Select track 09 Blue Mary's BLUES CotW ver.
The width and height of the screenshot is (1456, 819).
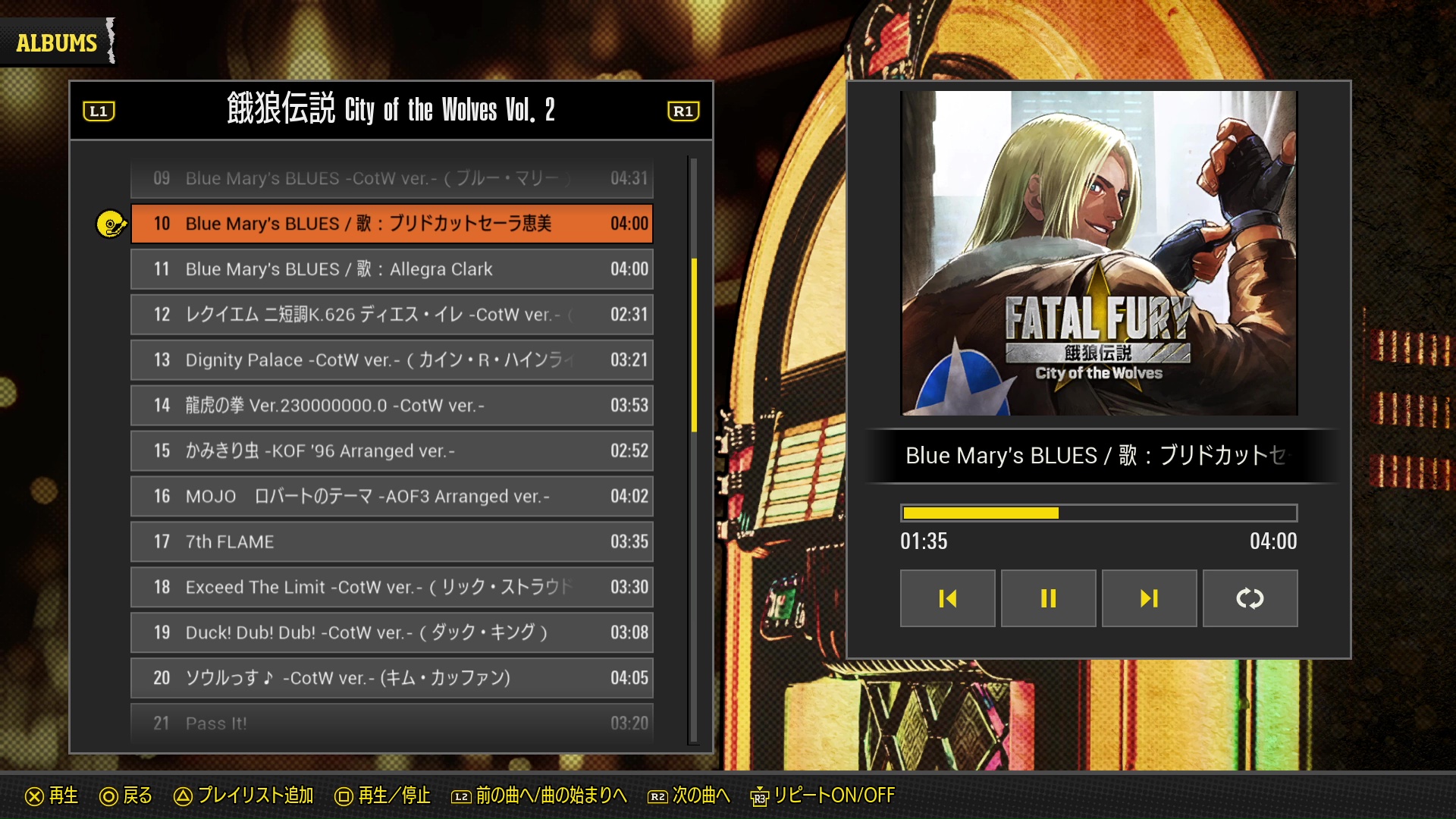pos(392,178)
